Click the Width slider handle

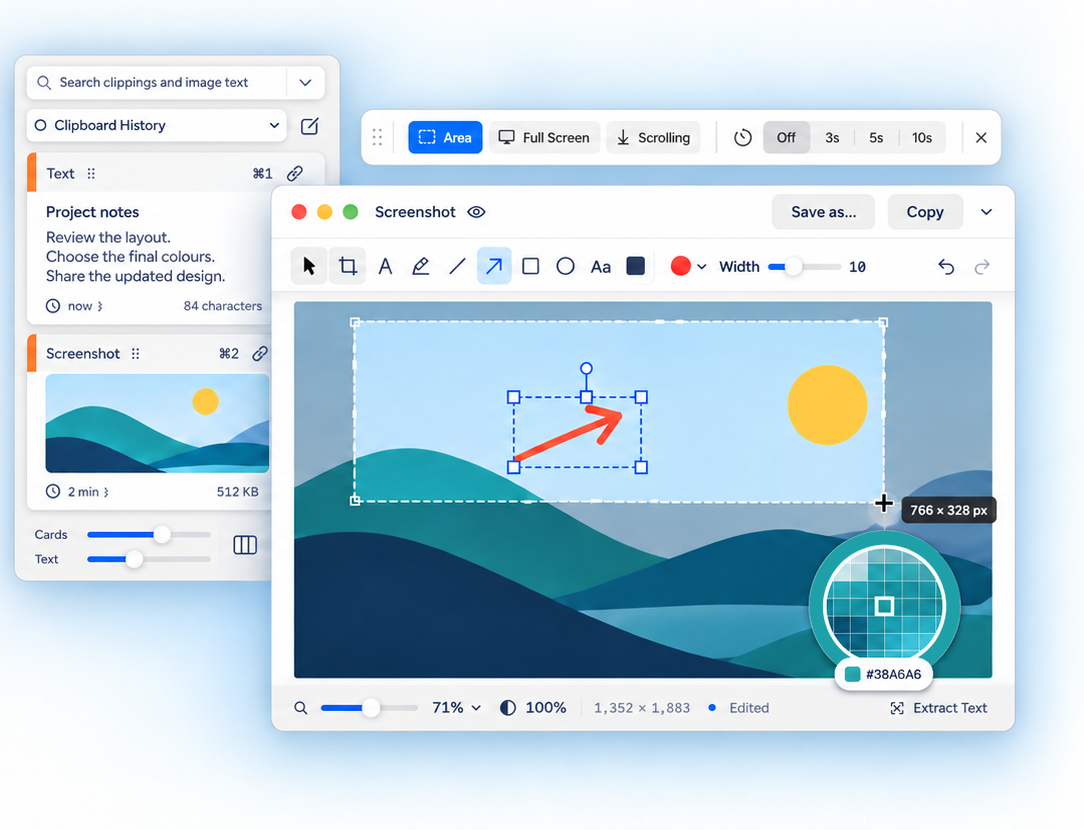tap(793, 267)
